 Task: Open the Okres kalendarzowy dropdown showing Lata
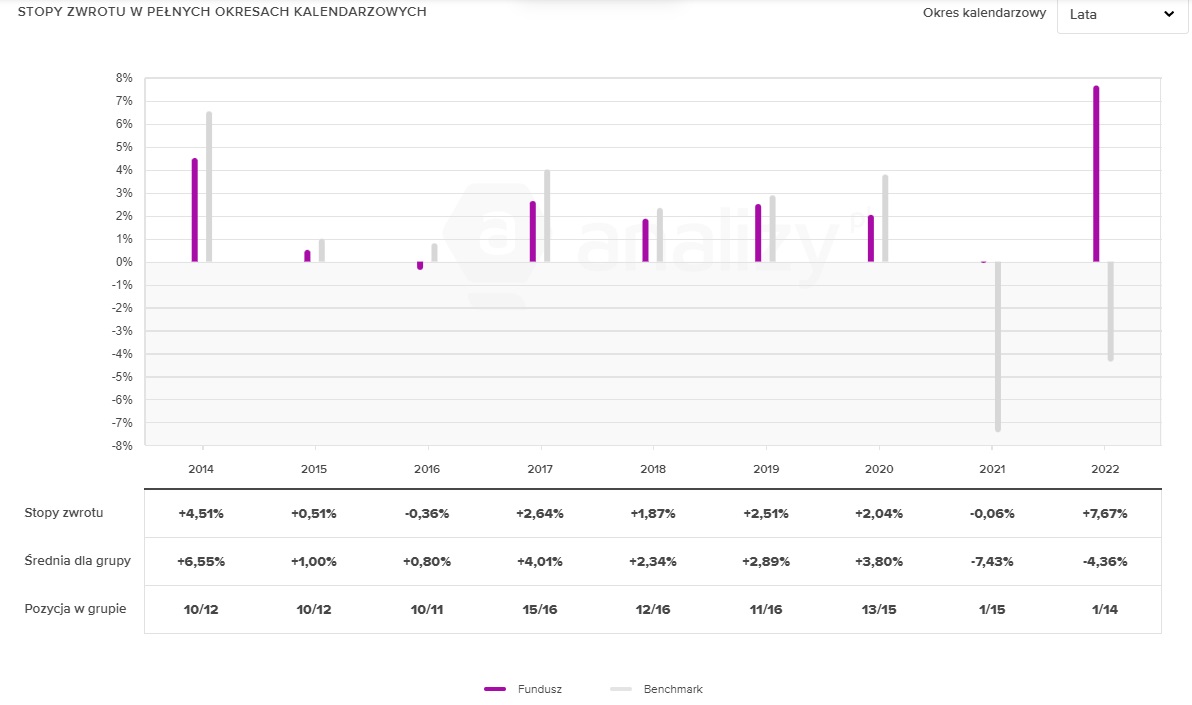tap(1122, 15)
